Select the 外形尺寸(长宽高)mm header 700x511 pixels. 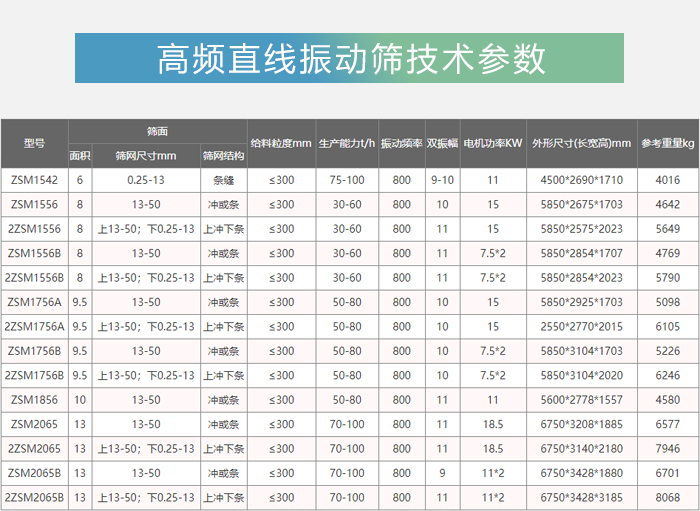[581, 143]
